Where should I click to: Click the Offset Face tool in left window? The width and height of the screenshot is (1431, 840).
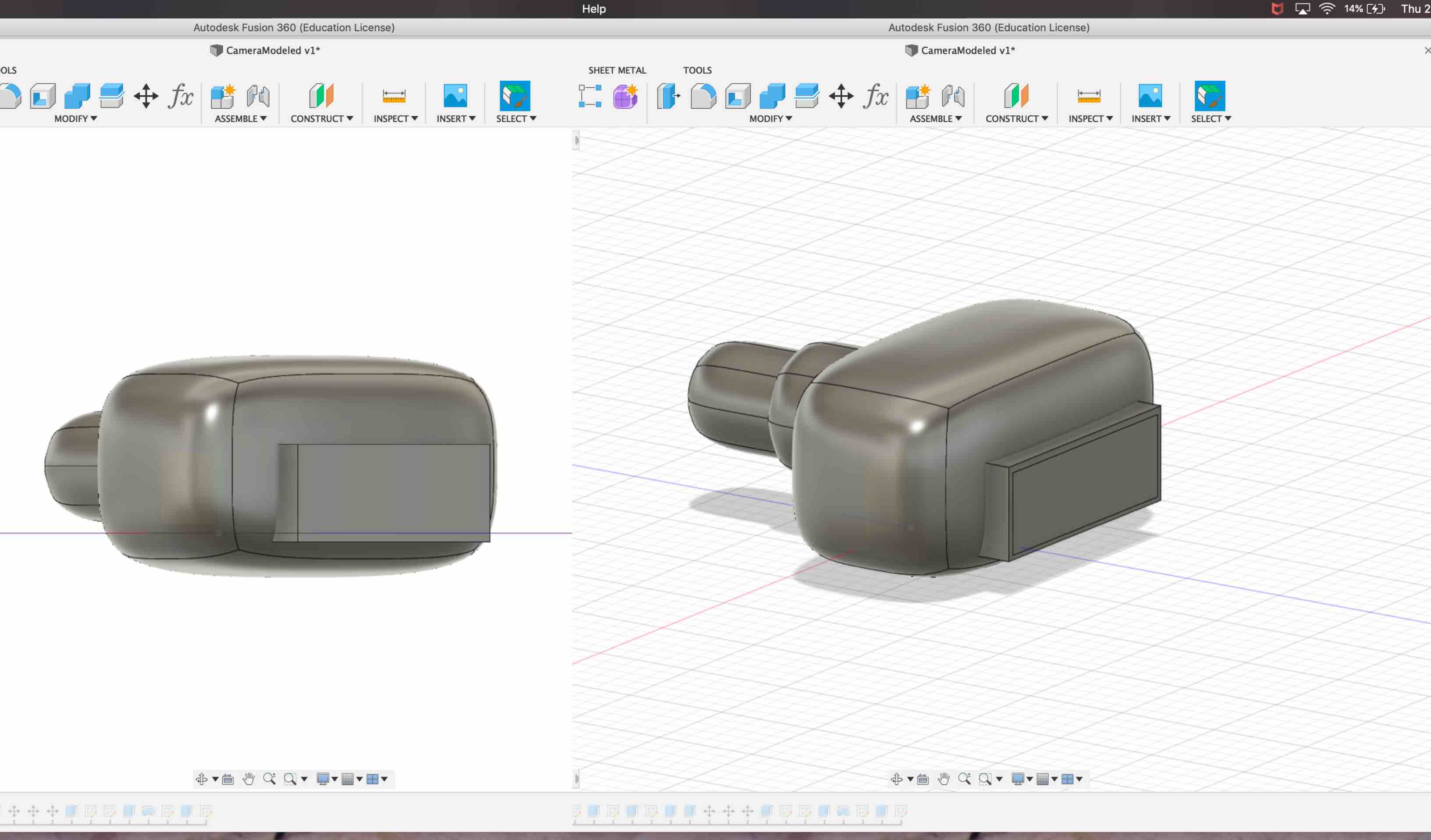112,96
